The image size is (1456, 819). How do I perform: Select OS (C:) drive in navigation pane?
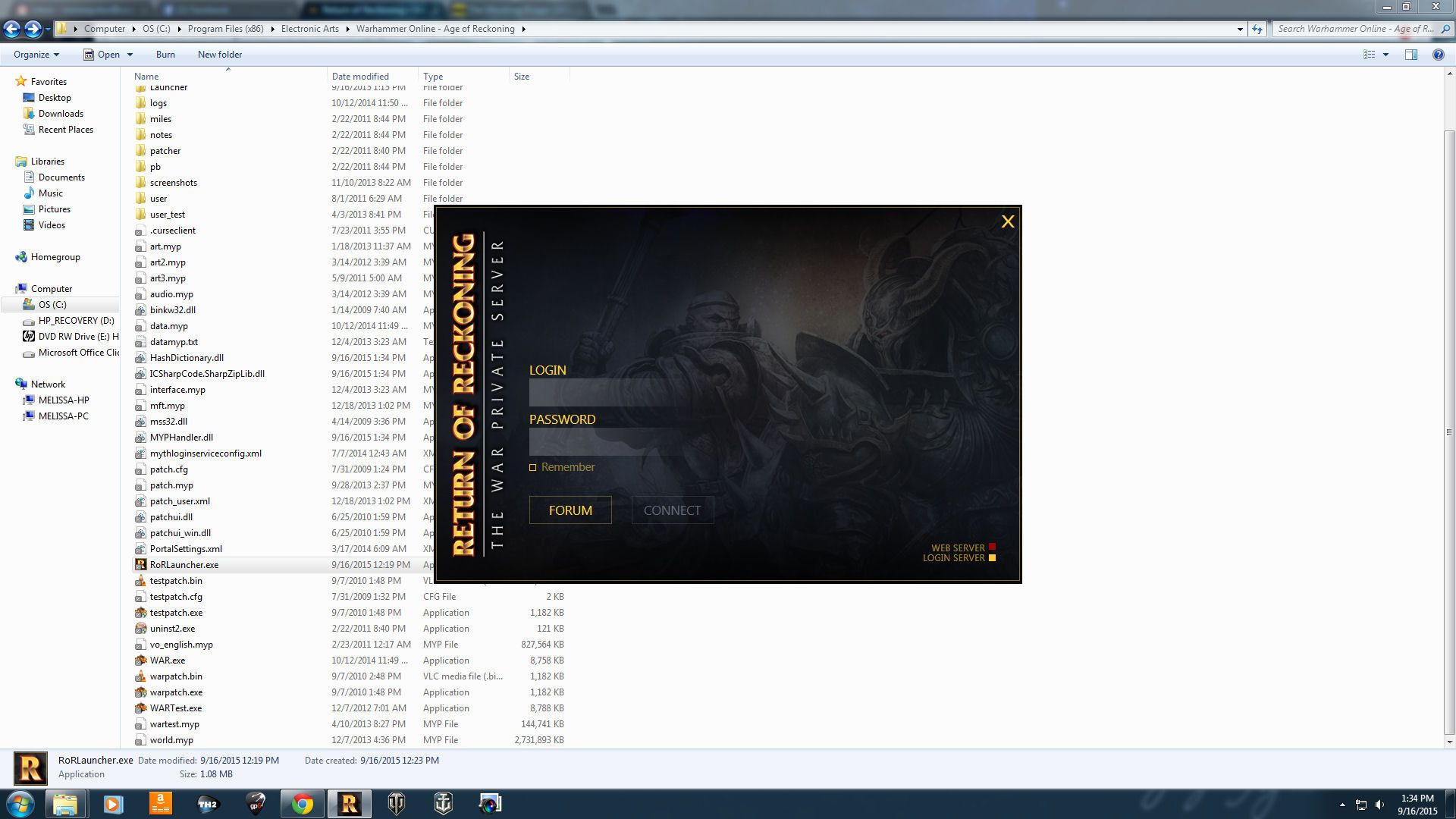[52, 305]
